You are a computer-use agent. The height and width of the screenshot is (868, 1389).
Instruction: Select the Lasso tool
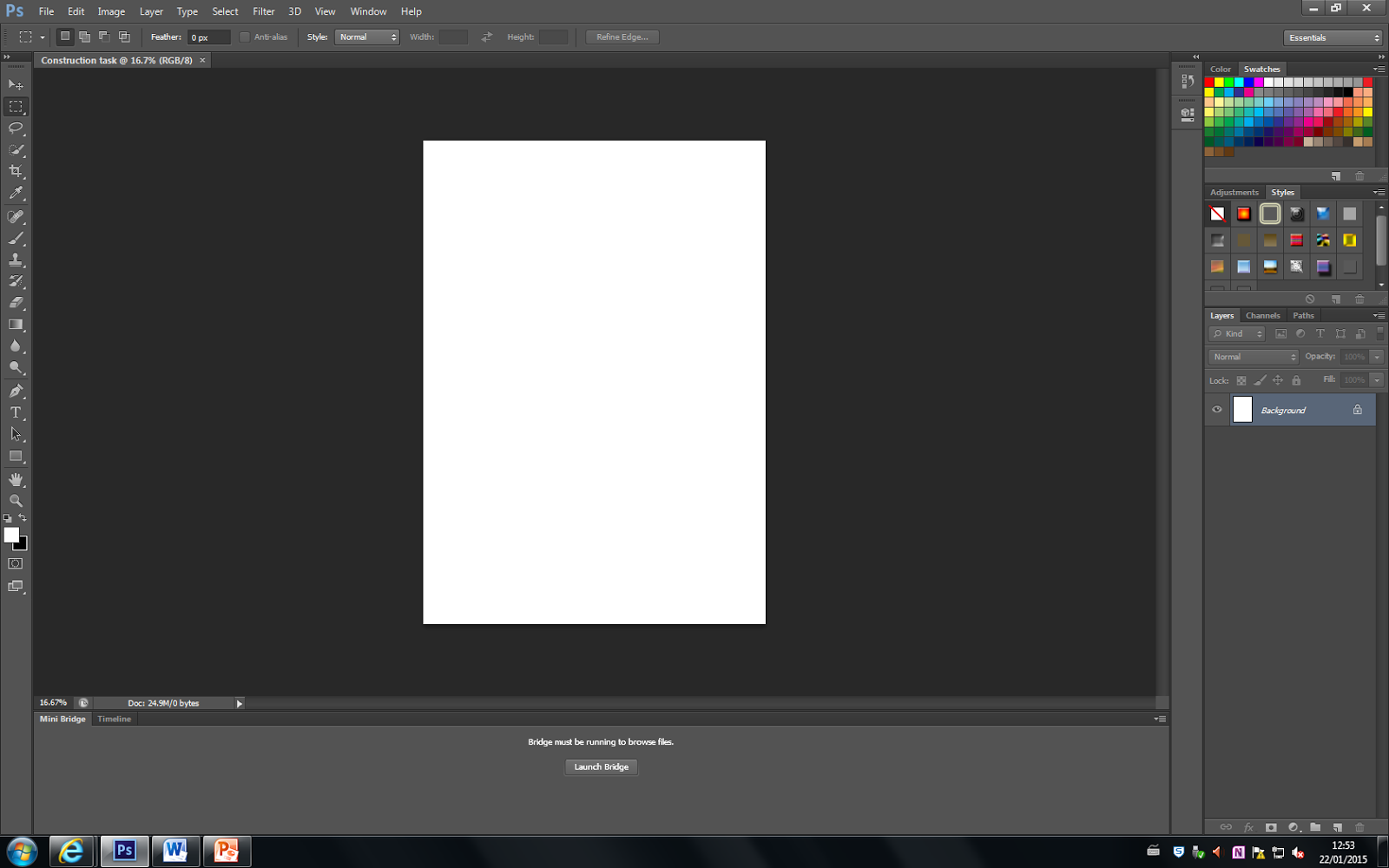pyautogui.click(x=16, y=128)
